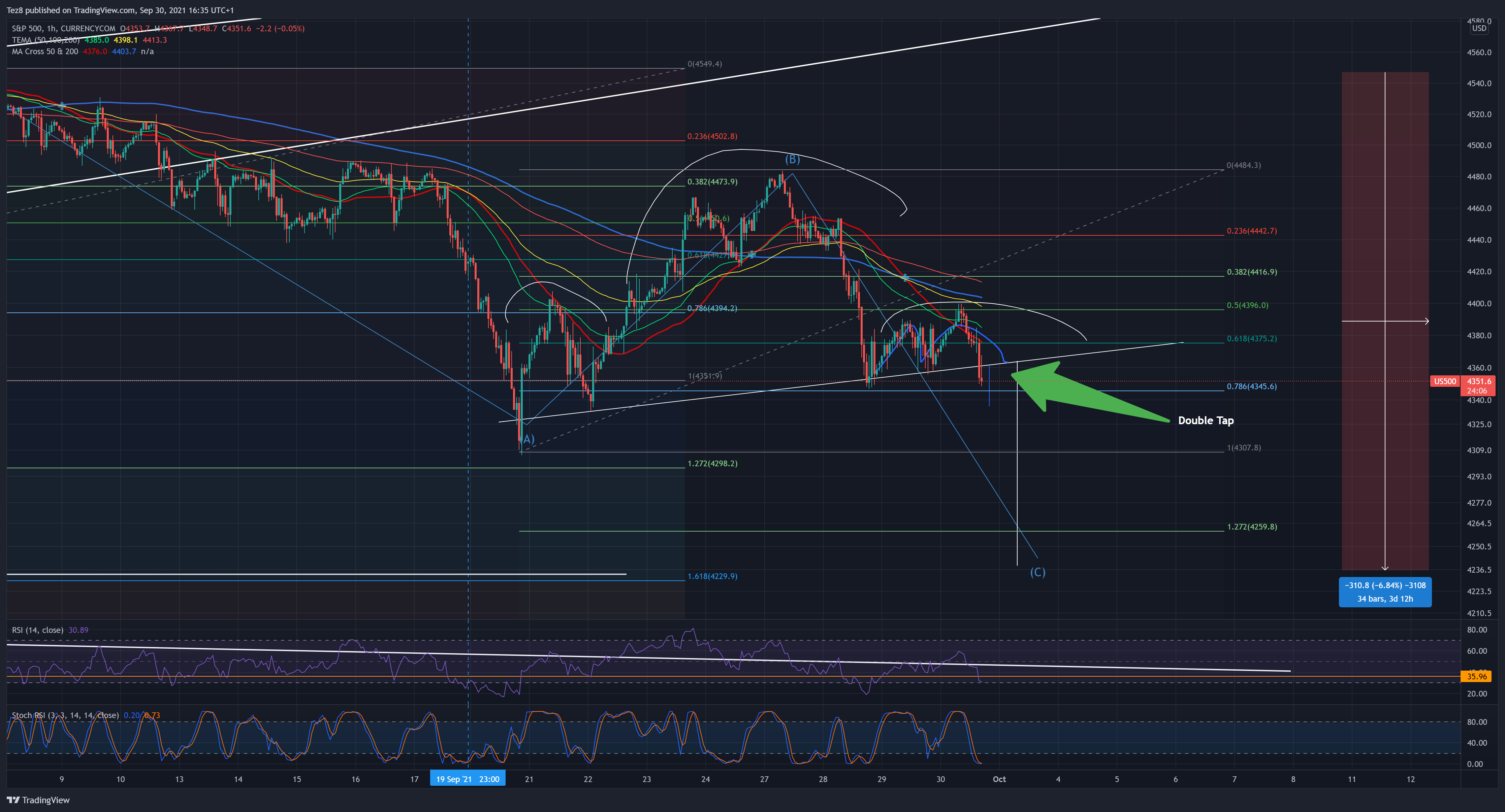Click the 4351.6 current price label
The image size is (1505, 812).
click(1478, 381)
